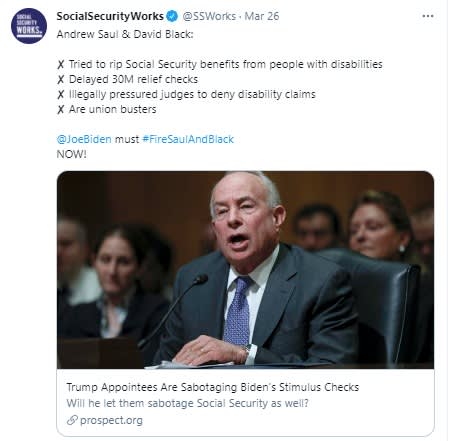Click the X mark before "Delayed 30M"
The image size is (457, 441).
pos(60,80)
